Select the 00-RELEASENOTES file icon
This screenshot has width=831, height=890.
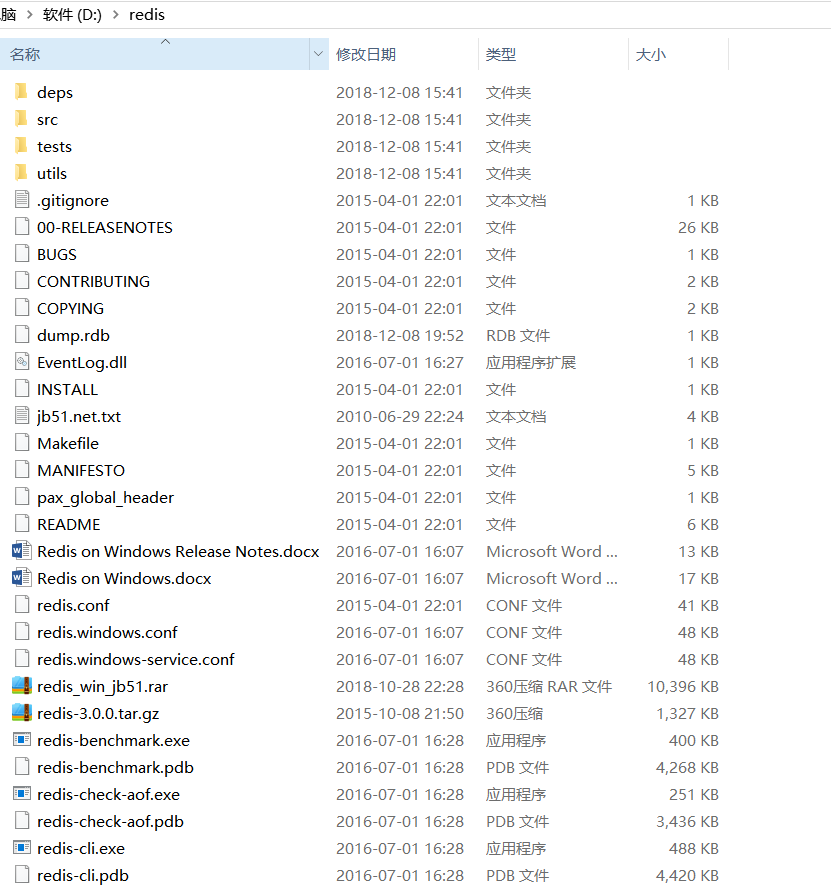pos(22,226)
